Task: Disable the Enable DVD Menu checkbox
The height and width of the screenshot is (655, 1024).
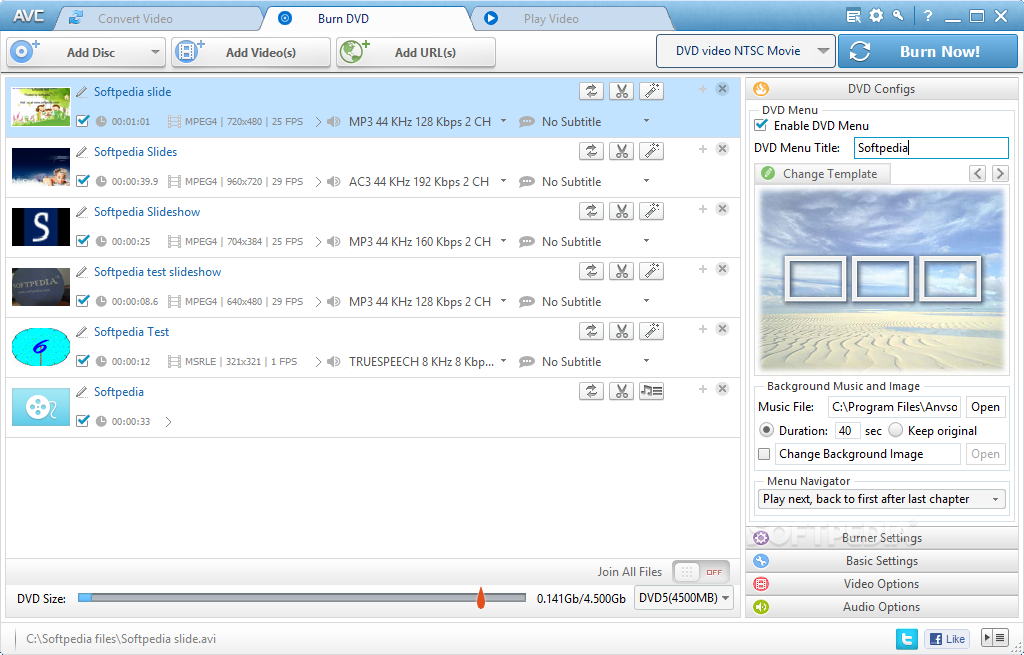Action: [x=761, y=125]
